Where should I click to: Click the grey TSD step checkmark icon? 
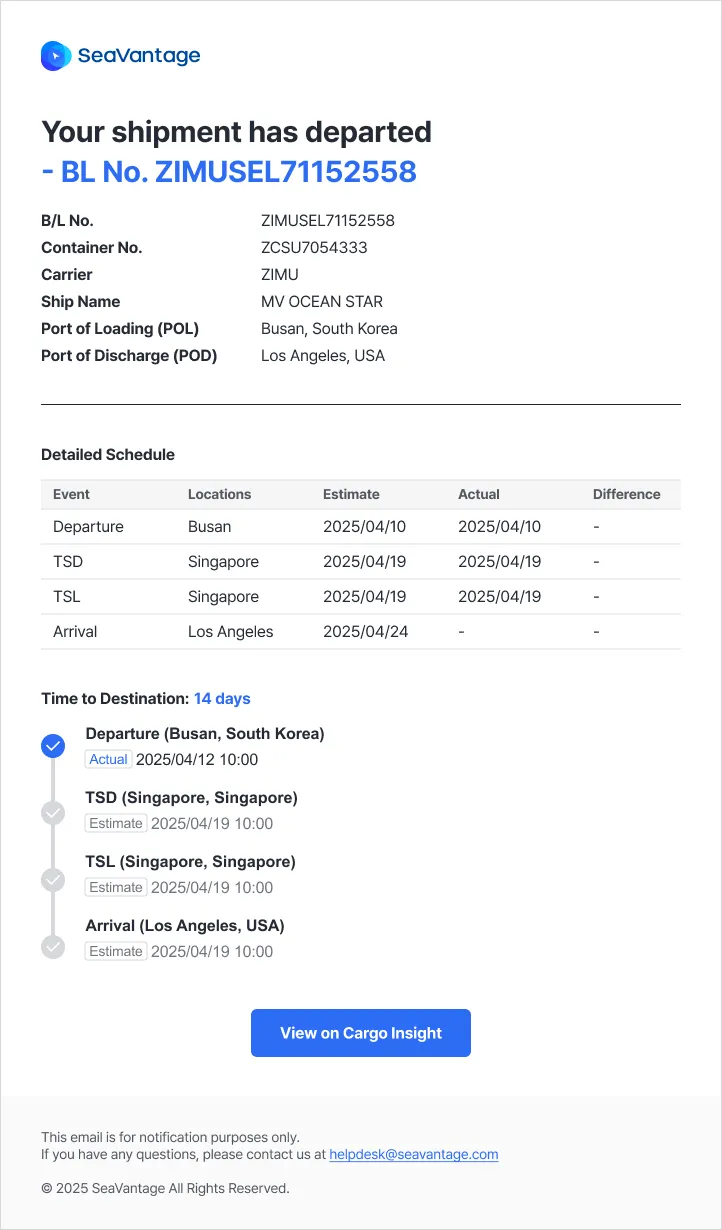(53, 813)
